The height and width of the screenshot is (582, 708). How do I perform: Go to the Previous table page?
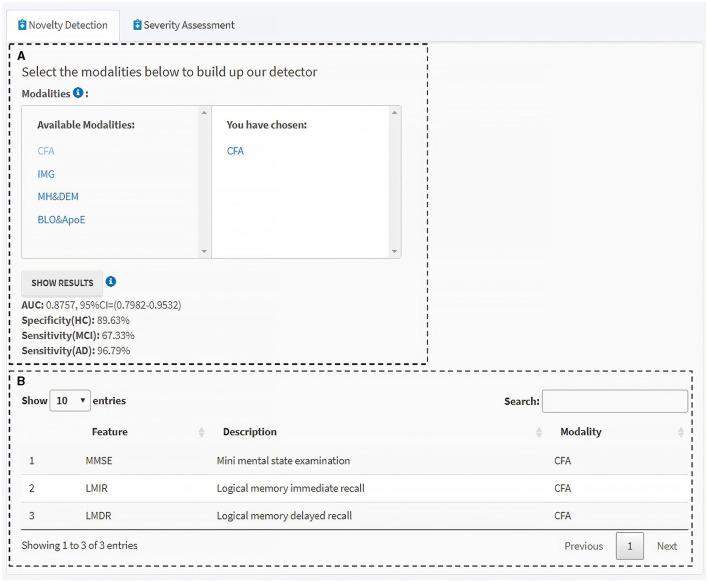click(583, 546)
